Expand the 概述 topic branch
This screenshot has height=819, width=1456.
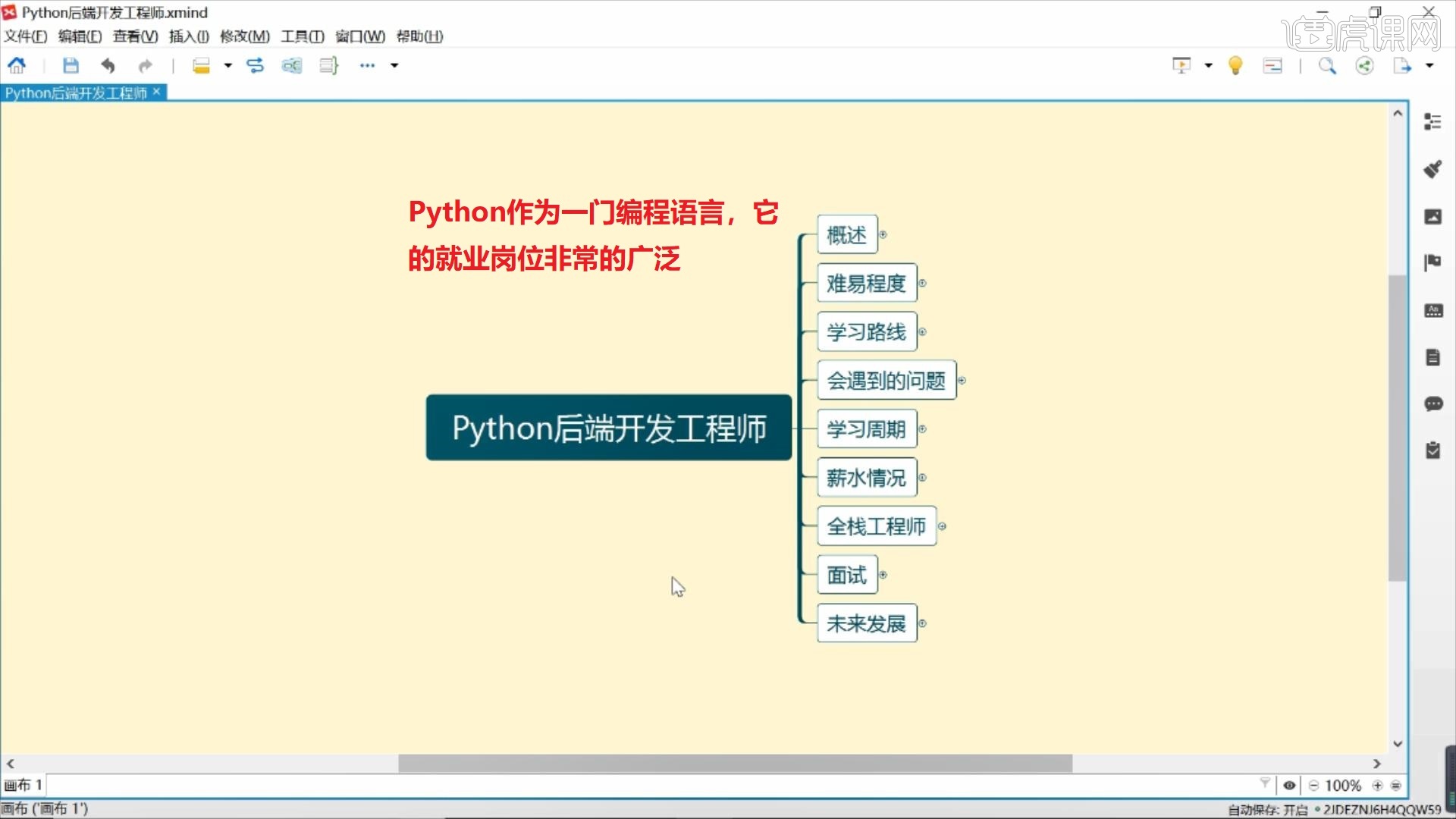point(883,234)
